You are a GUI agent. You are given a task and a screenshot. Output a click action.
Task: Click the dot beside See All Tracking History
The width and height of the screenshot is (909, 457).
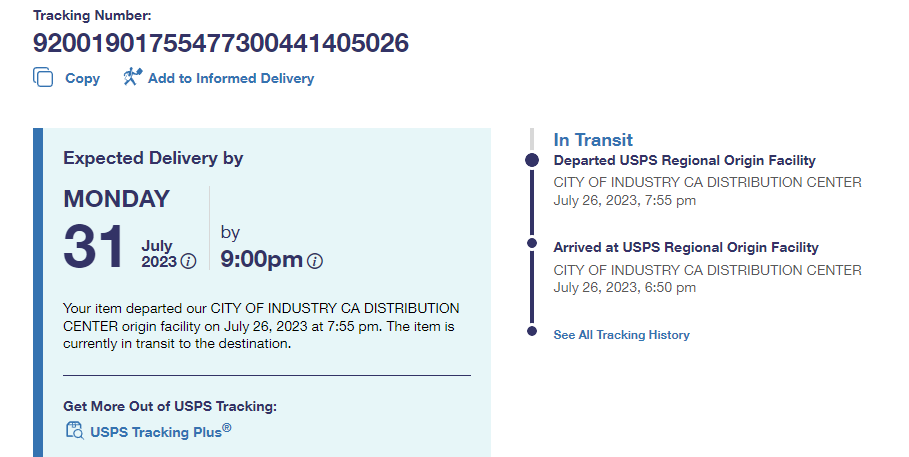click(x=532, y=333)
